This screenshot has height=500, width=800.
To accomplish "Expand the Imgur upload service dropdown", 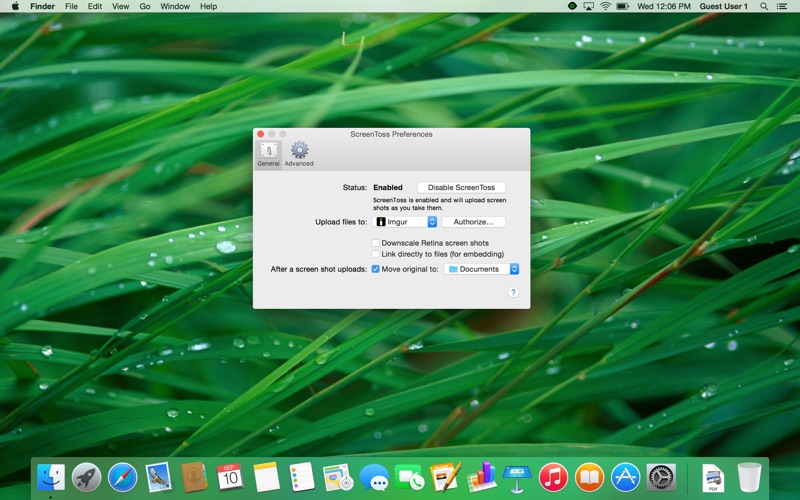I will [406, 222].
